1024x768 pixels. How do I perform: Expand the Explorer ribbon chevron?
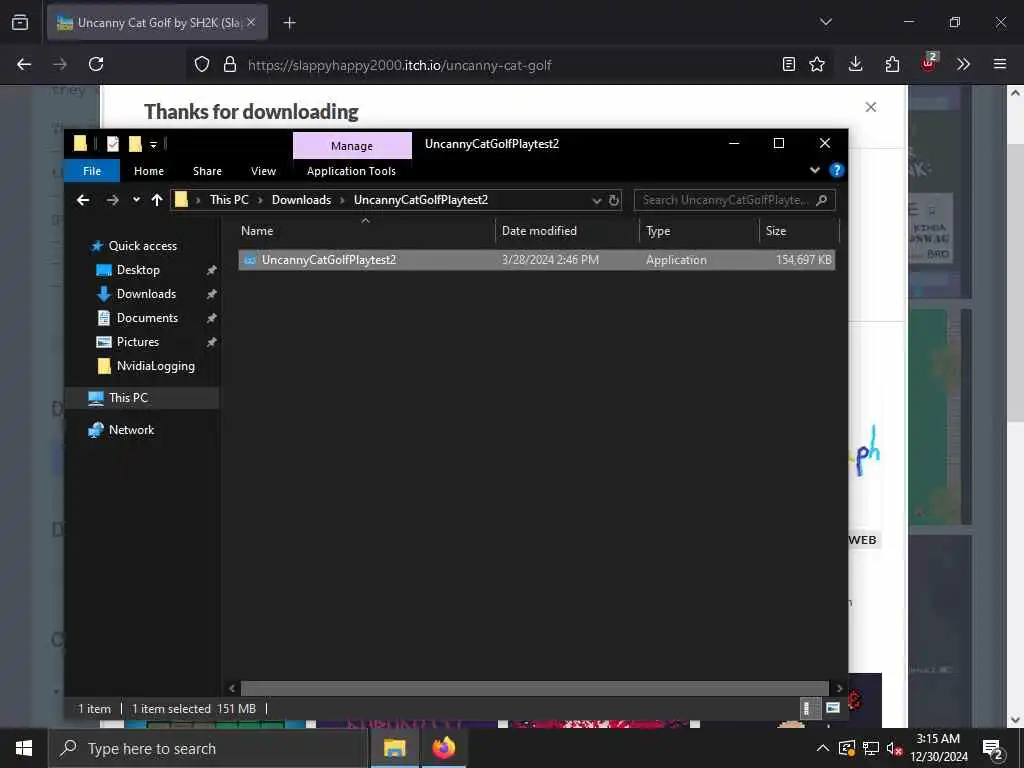tap(815, 170)
